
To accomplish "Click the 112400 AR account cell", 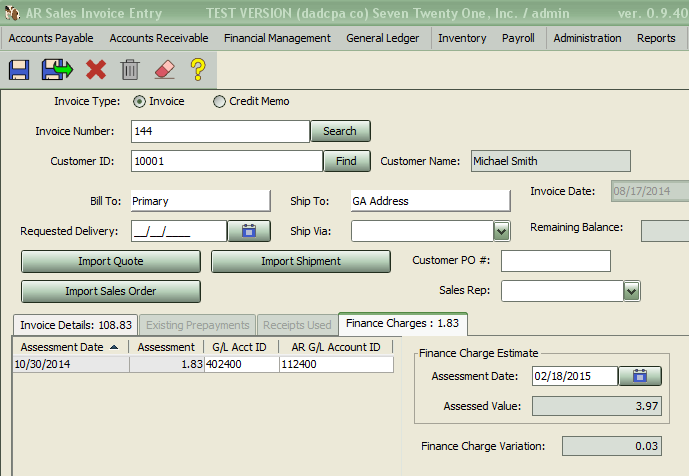I will [336, 364].
